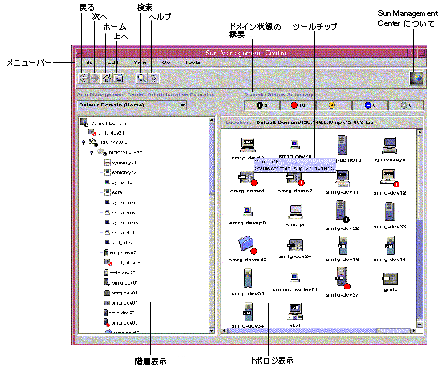Click the blue caution-alarm status summary button

(370, 105)
